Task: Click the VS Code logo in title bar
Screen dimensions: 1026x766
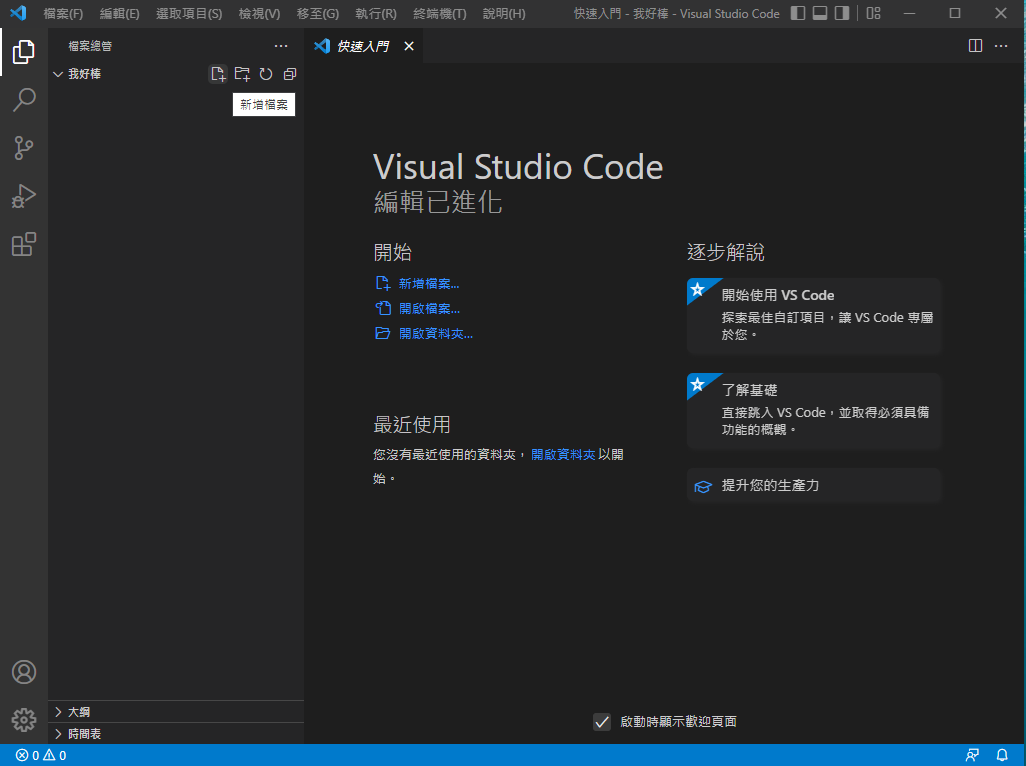Action: coord(18,13)
